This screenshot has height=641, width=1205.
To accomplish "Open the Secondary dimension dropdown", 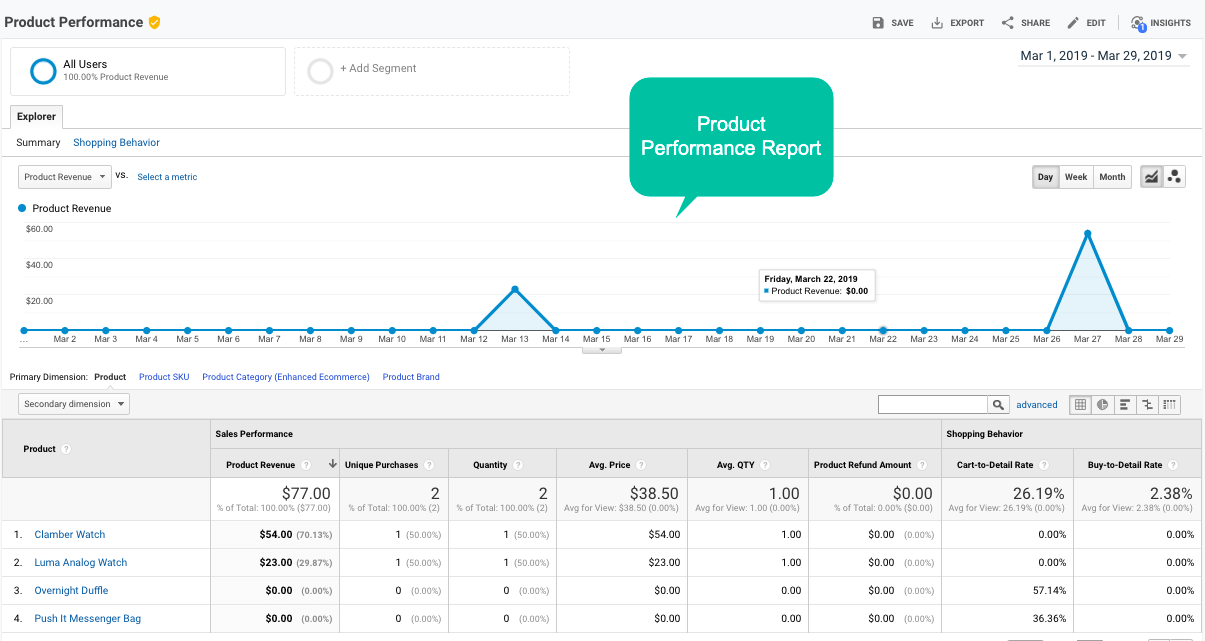I will 73,403.
